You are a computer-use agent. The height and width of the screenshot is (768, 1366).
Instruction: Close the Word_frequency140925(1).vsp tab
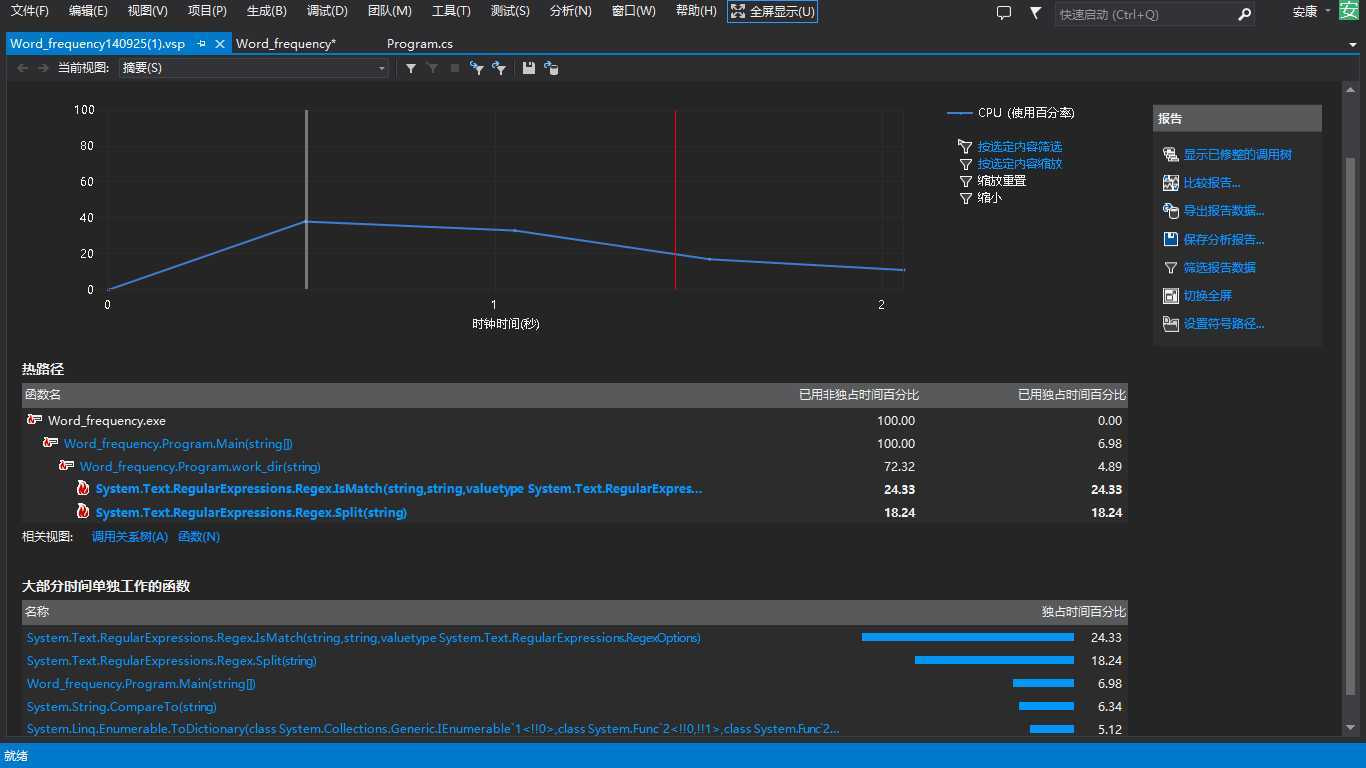220,44
